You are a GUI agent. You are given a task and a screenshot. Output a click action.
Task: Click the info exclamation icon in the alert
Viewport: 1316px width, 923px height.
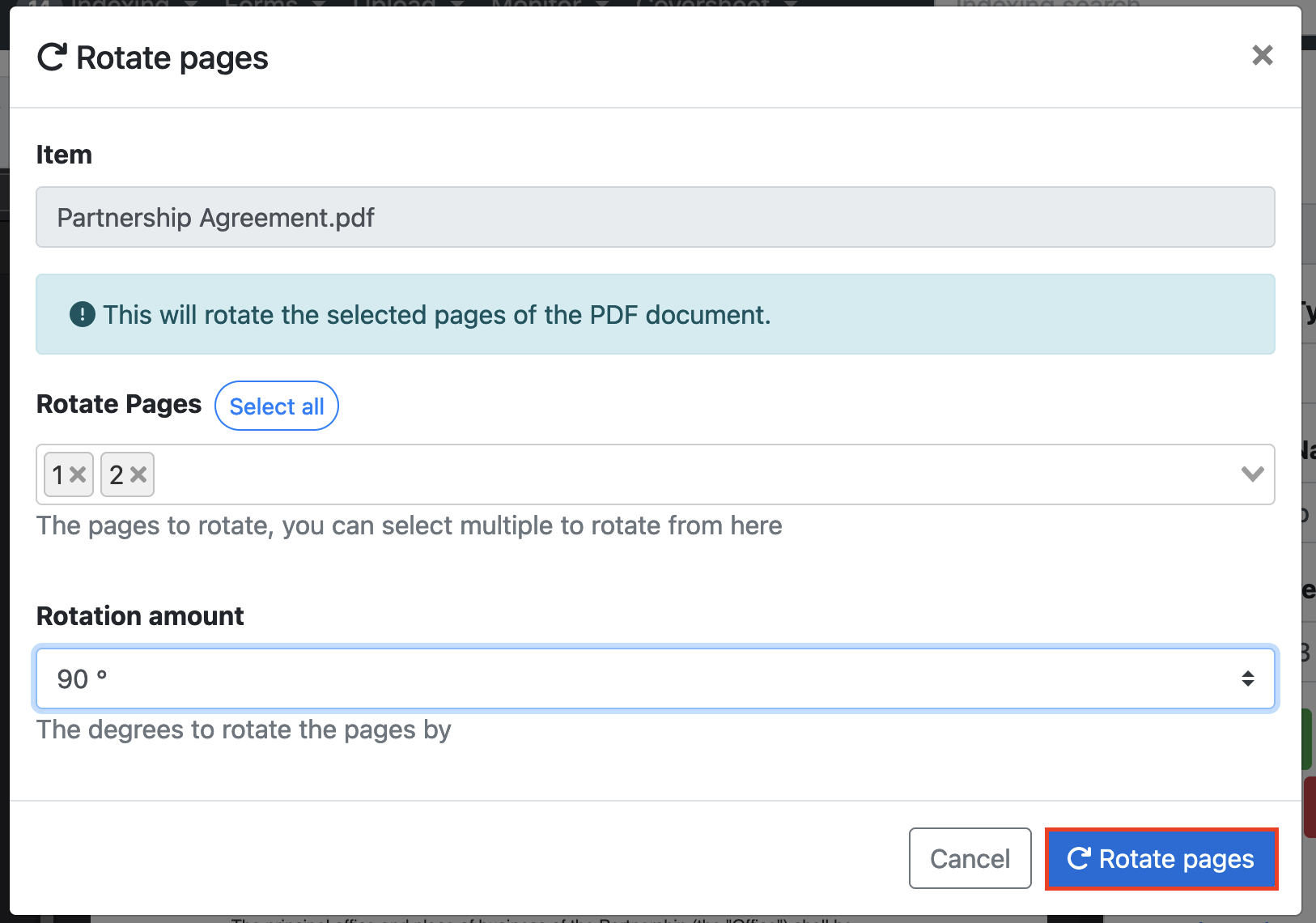tap(82, 314)
